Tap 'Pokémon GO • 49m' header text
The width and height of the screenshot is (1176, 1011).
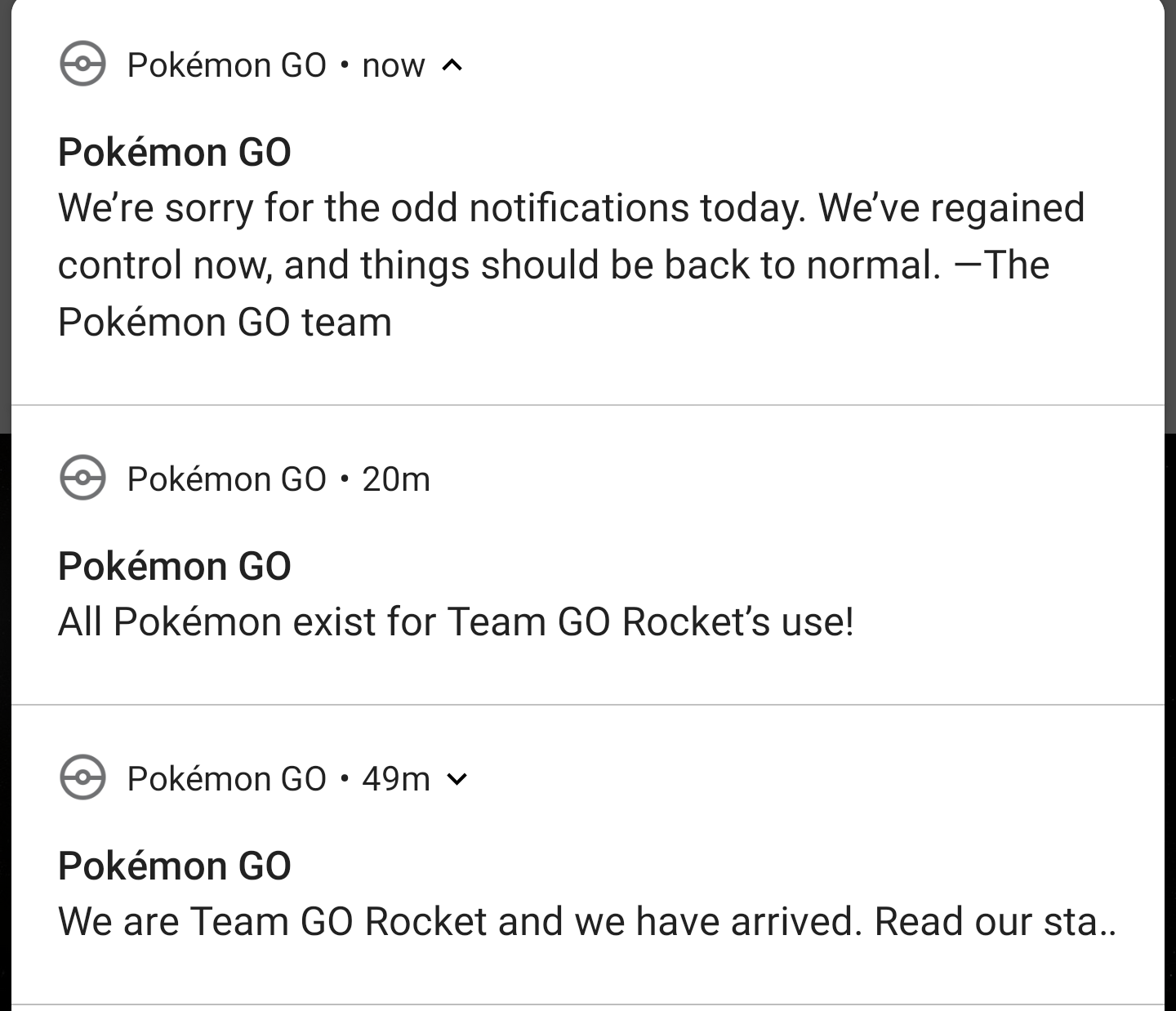[x=227, y=779]
